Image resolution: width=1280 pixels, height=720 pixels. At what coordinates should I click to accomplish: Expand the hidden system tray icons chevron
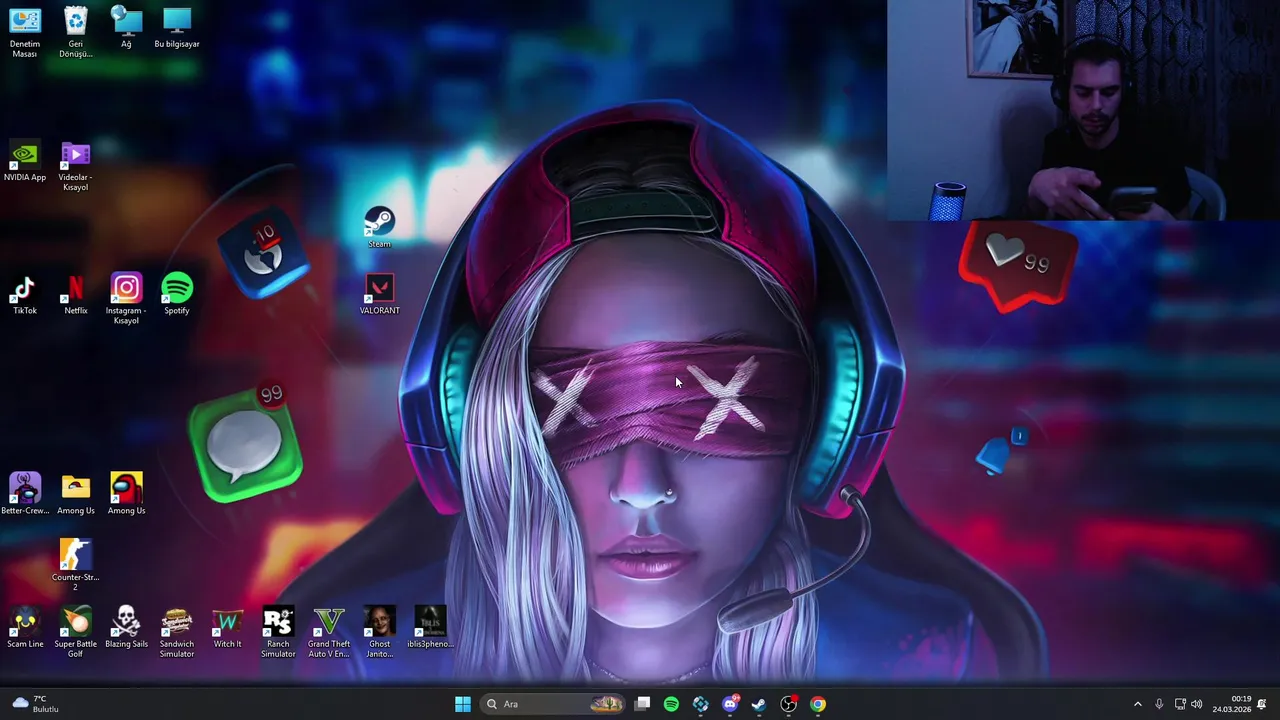(1137, 704)
